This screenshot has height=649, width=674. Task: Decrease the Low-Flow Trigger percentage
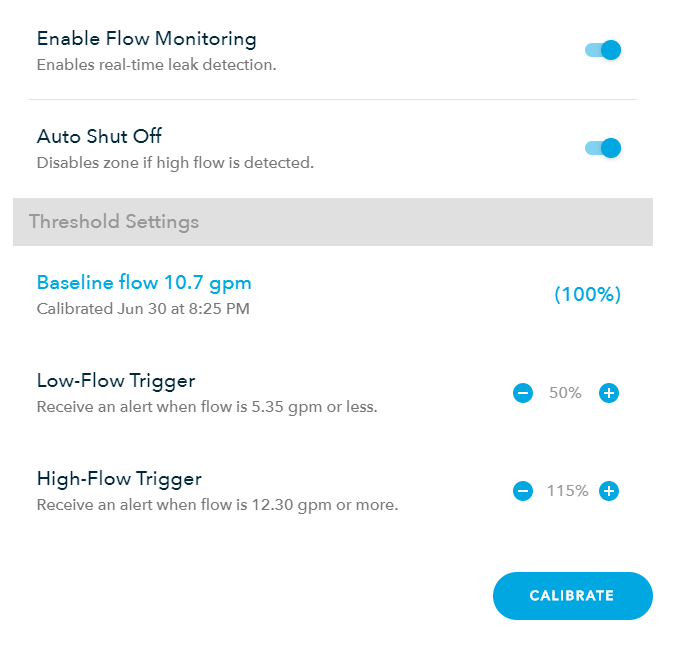pyautogui.click(x=523, y=393)
